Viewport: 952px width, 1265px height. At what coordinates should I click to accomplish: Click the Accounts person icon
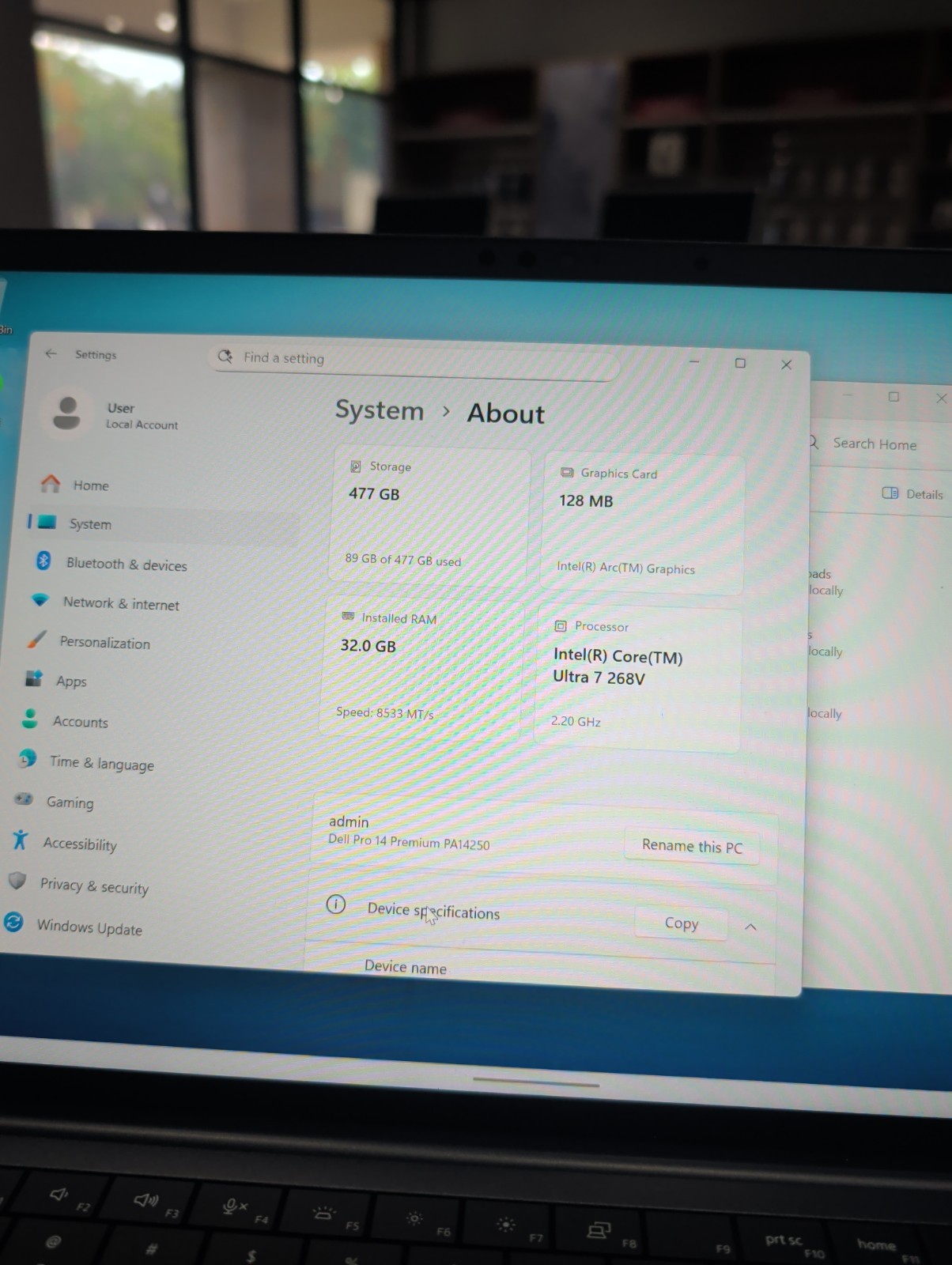click(x=30, y=718)
